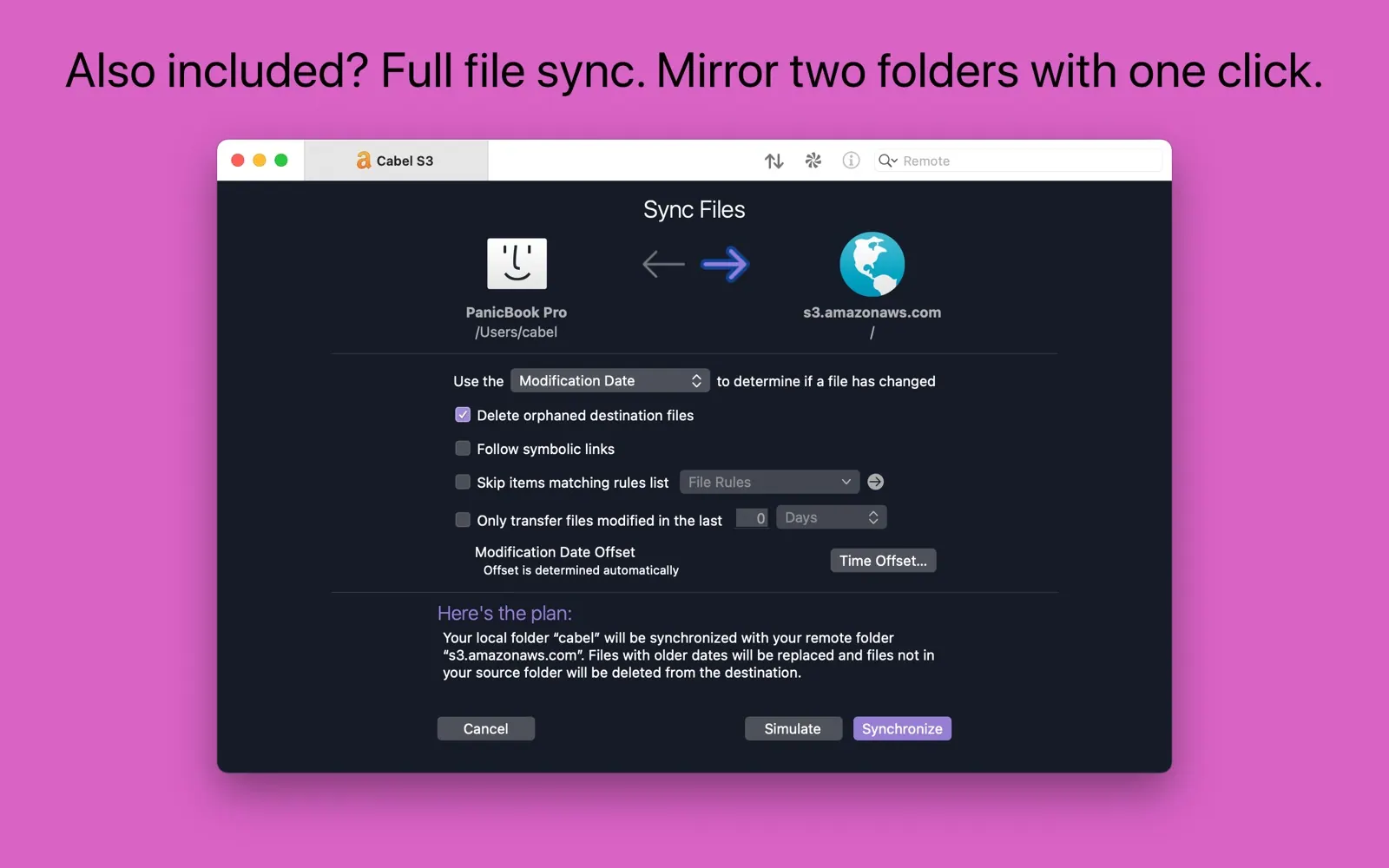
Task: Enable Skip items matching rules list
Action: click(x=463, y=482)
